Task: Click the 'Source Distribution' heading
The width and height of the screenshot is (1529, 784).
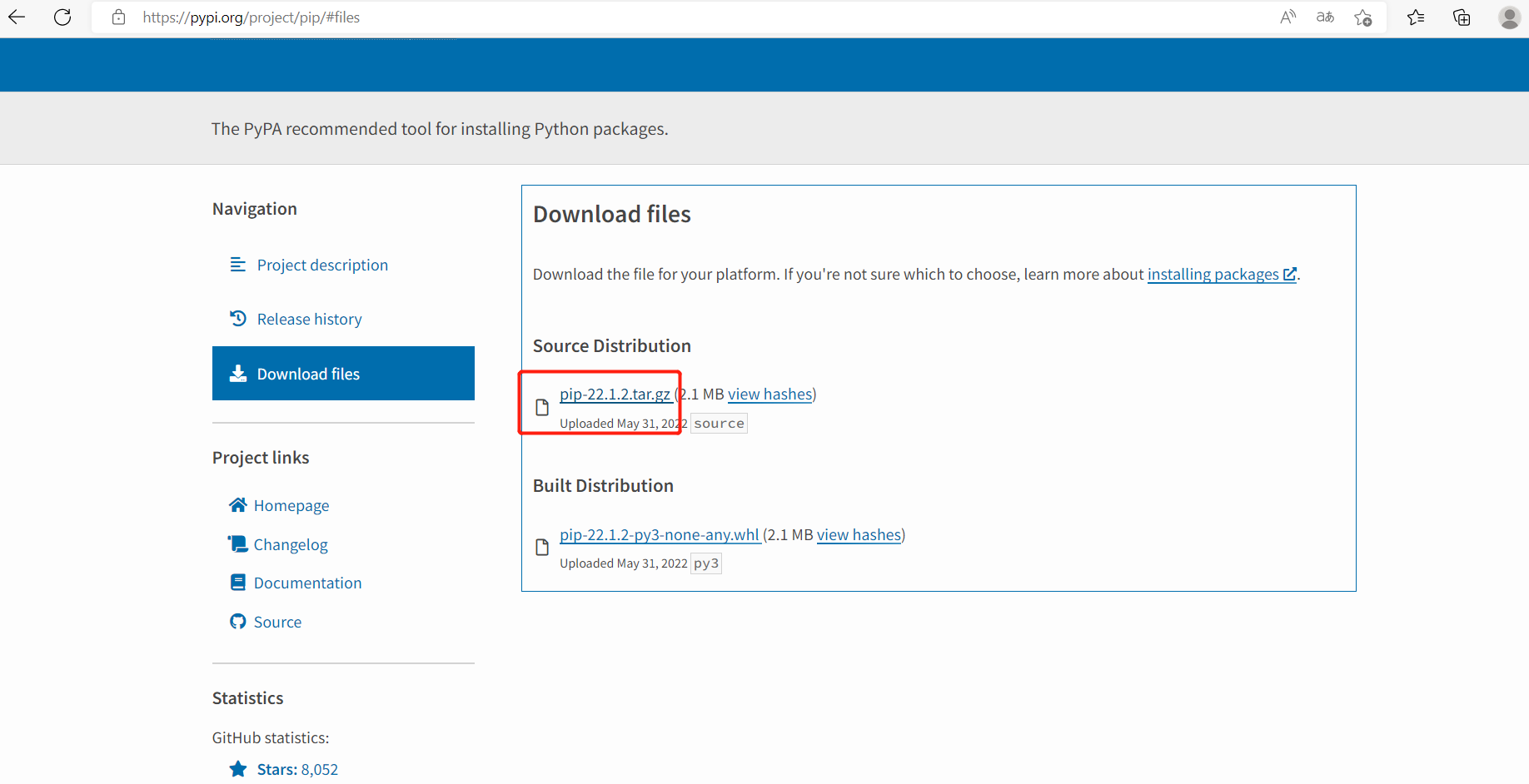Action: pos(612,345)
